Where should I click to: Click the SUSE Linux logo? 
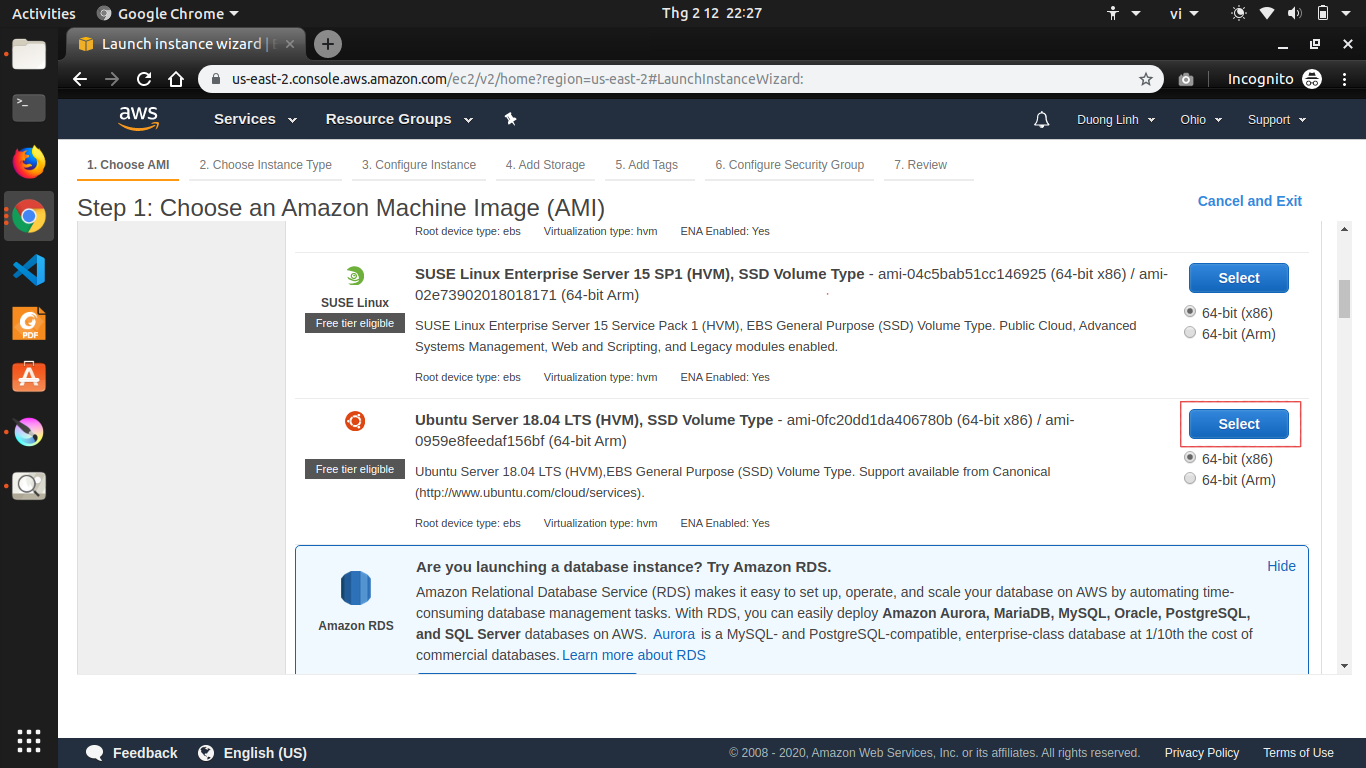click(x=354, y=276)
